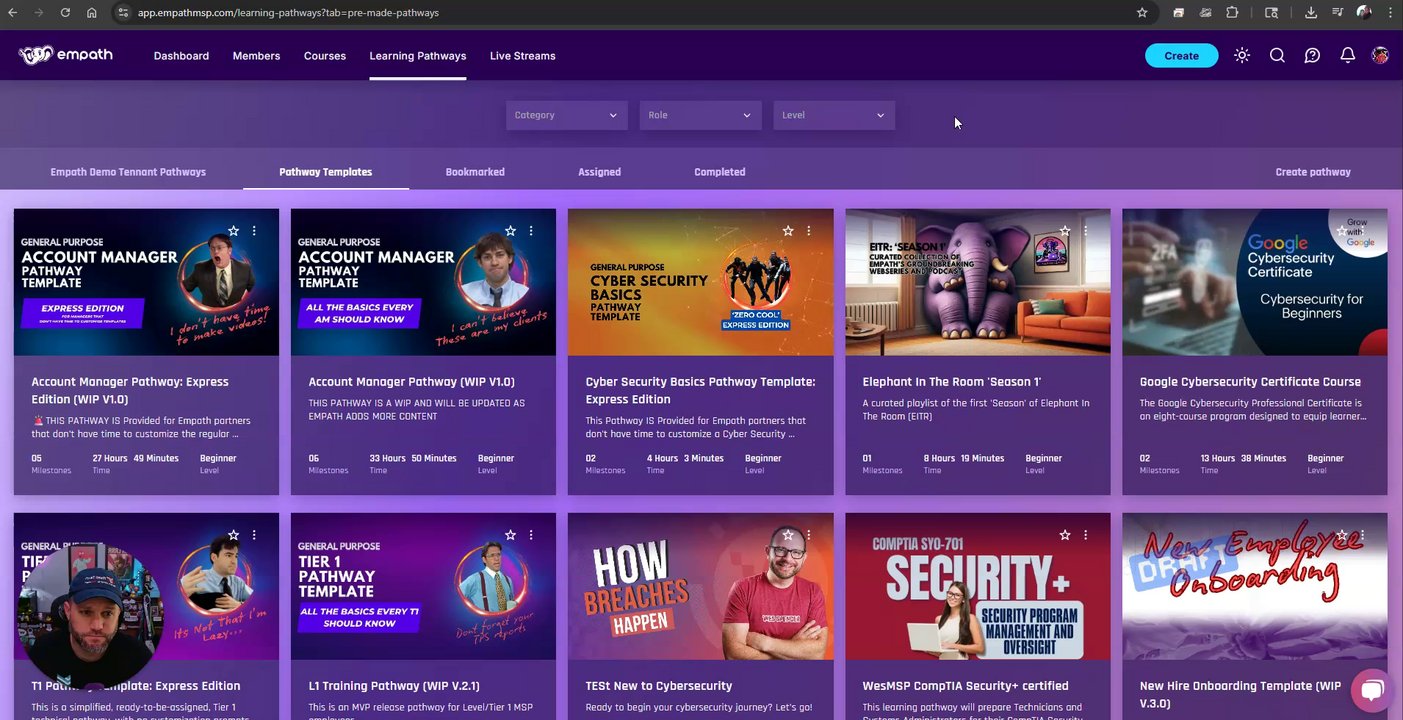This screenshot has height=720, width=1403.
Task: Toggle light mode sun icon
Action: [1242, 56]
